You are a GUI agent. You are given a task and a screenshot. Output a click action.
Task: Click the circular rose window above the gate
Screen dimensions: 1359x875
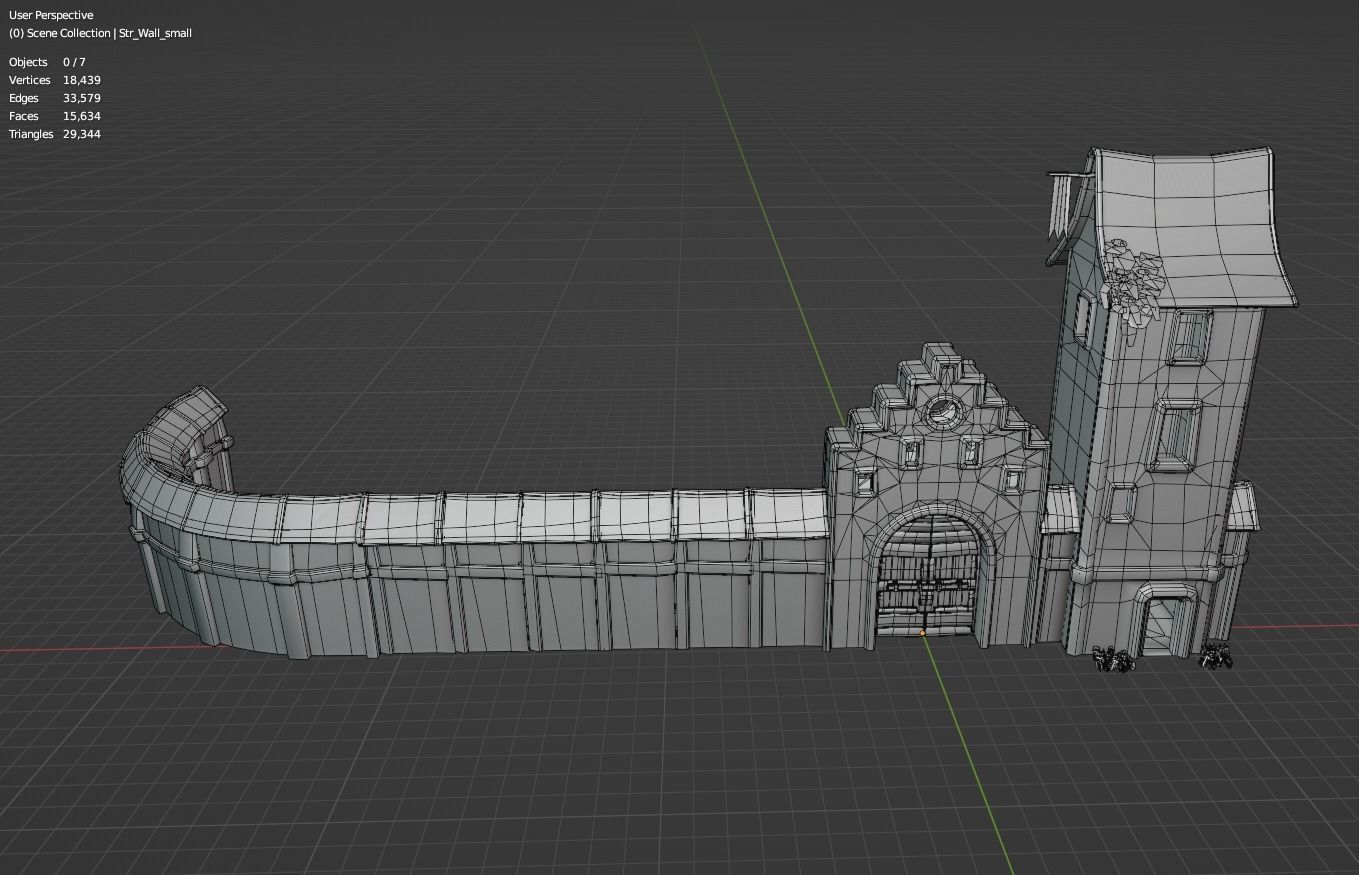[x=945, y=412]
